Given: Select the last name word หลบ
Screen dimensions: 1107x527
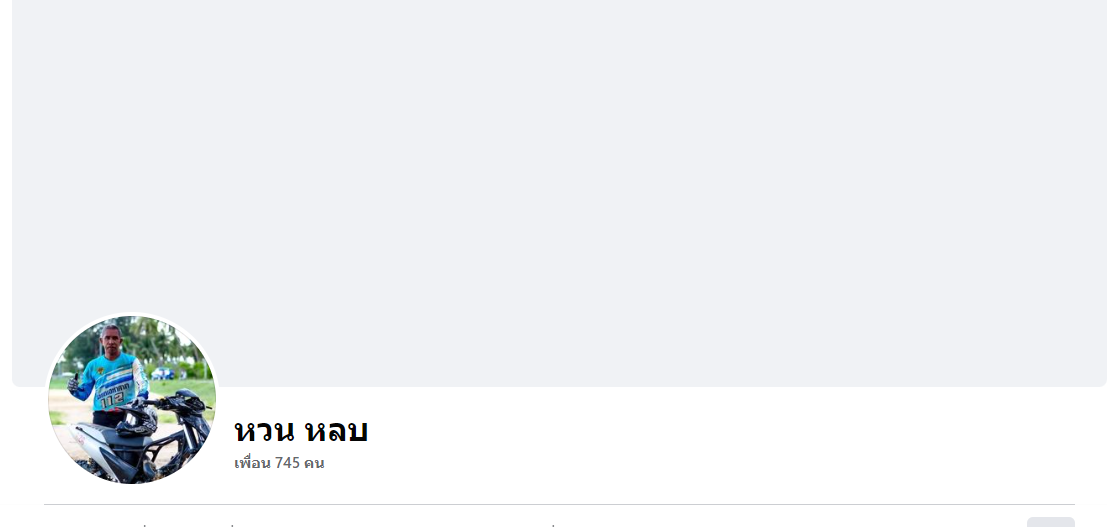Looking at the screenshot, I should [x=335, y=431].
